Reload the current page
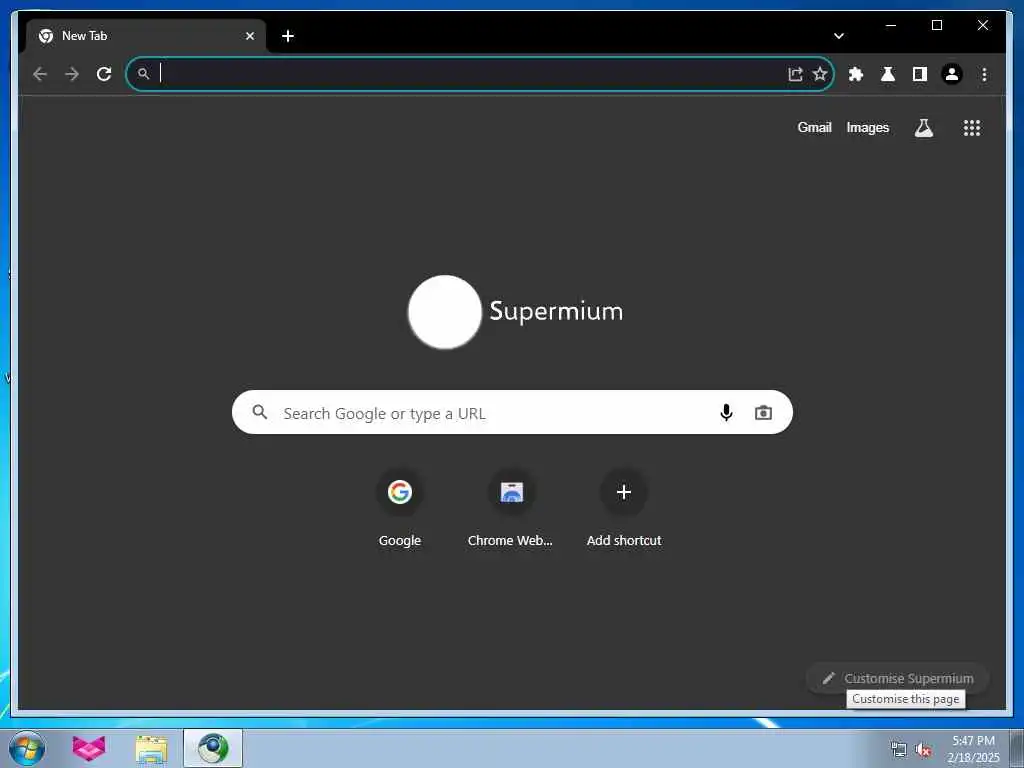This screenshot has width=1024, height=768. pyautogui.click(x=104, y=74)
